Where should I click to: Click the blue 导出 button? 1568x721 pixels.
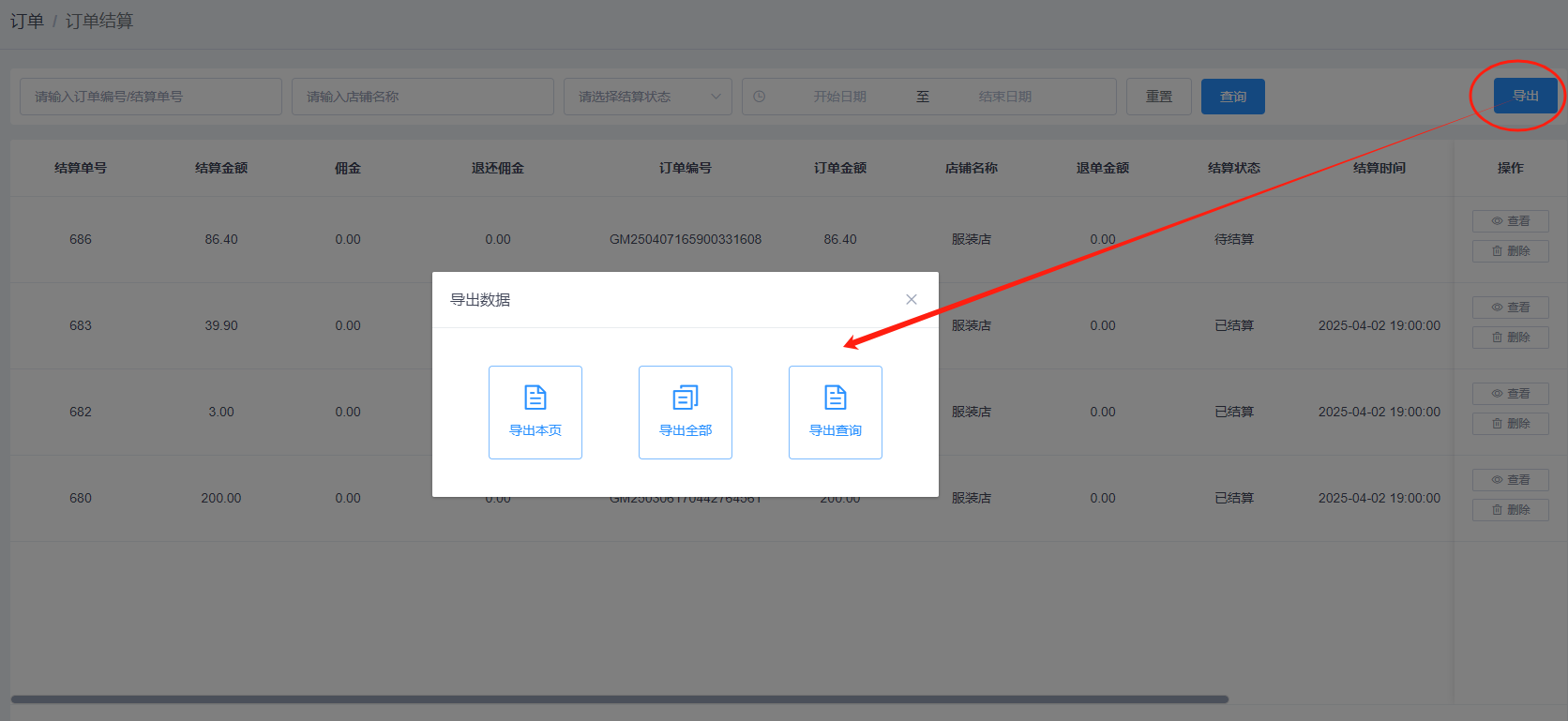[1525, 96]
